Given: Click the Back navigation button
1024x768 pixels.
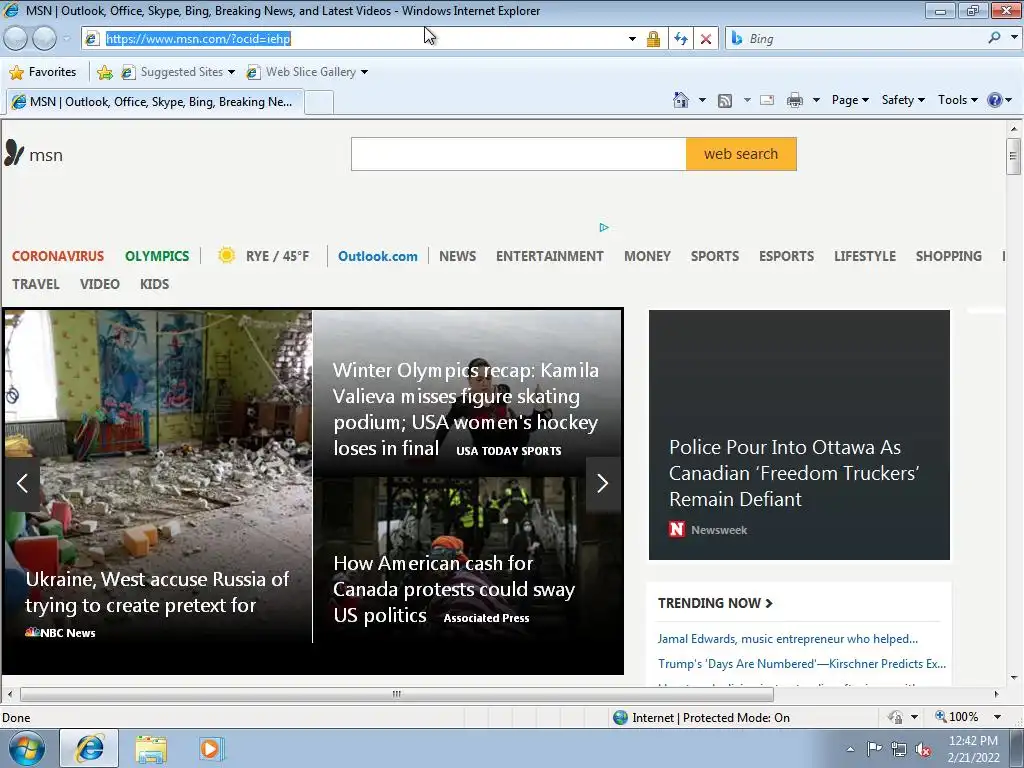Looking at the screenshot, I should point(16,39).
